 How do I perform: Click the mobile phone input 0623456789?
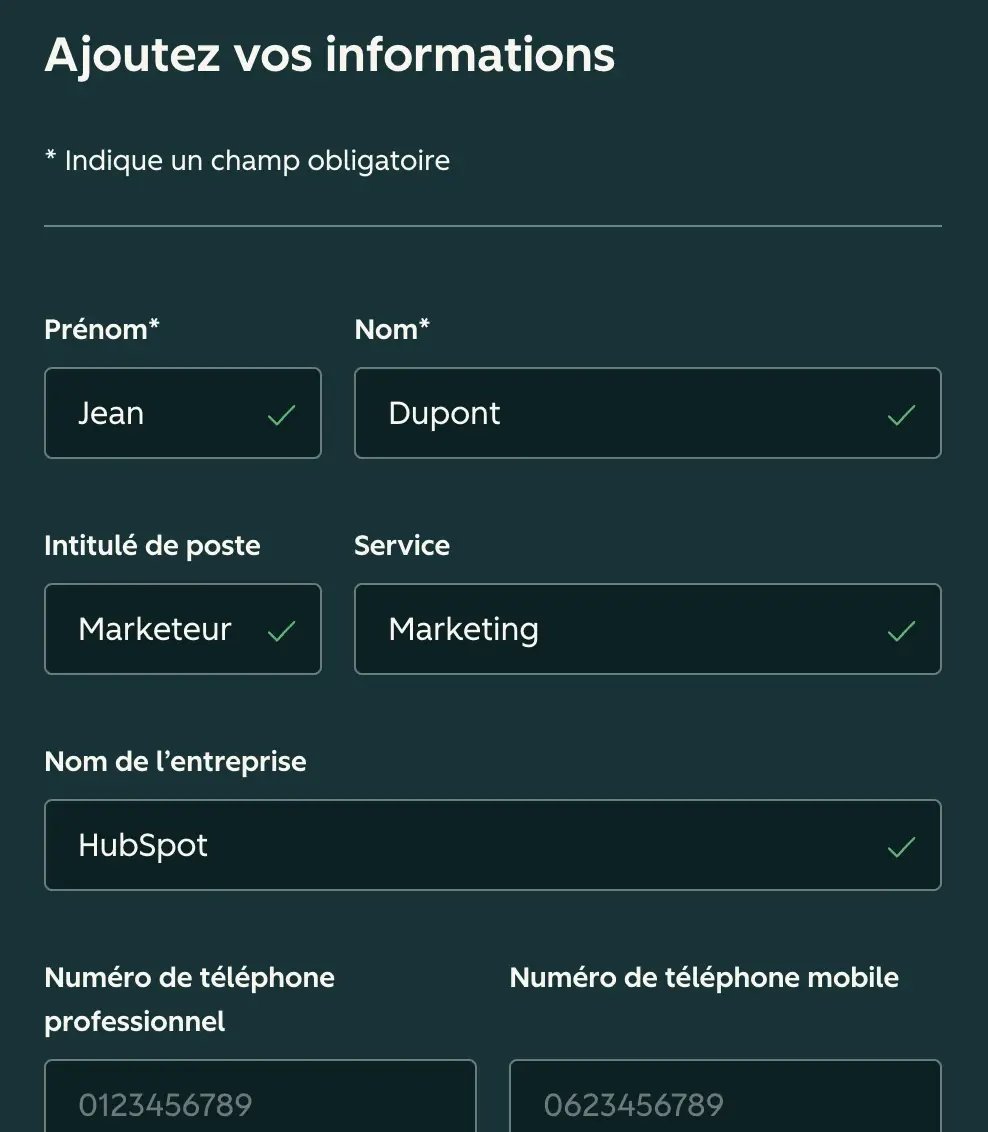[725, 1102]
